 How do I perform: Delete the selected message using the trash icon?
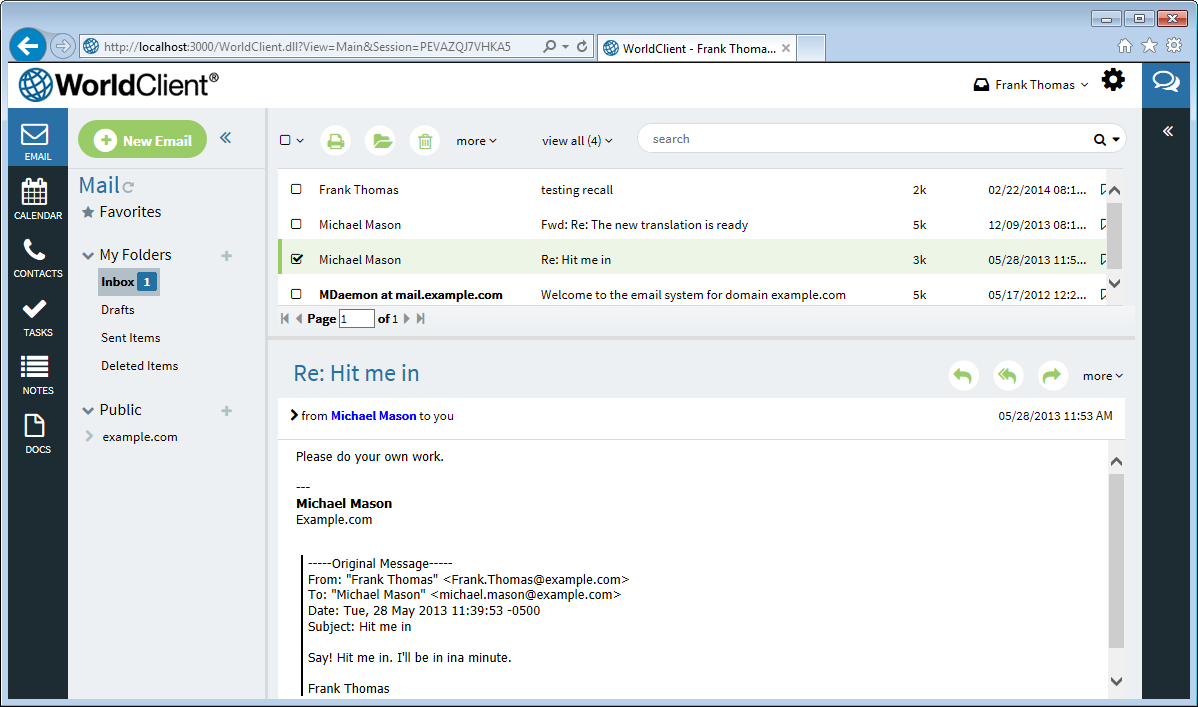tap(424, 140)
